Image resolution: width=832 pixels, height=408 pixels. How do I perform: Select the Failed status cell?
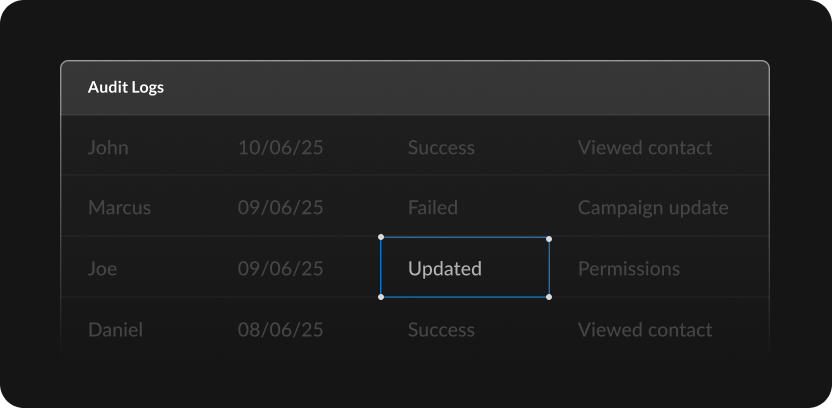(x=432, y=207)
